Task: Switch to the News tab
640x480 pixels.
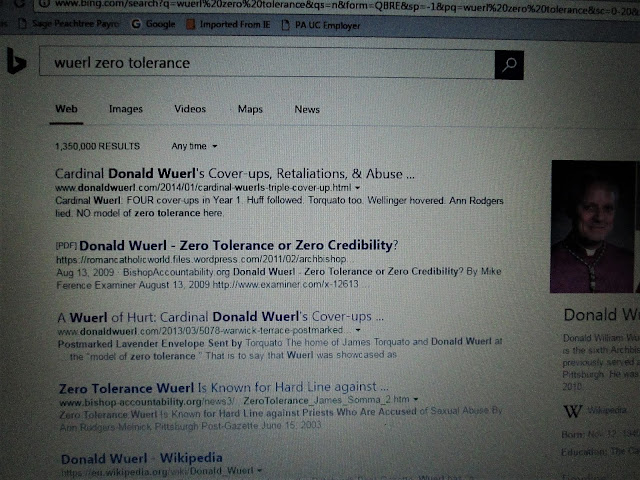Action: point(307,109)
